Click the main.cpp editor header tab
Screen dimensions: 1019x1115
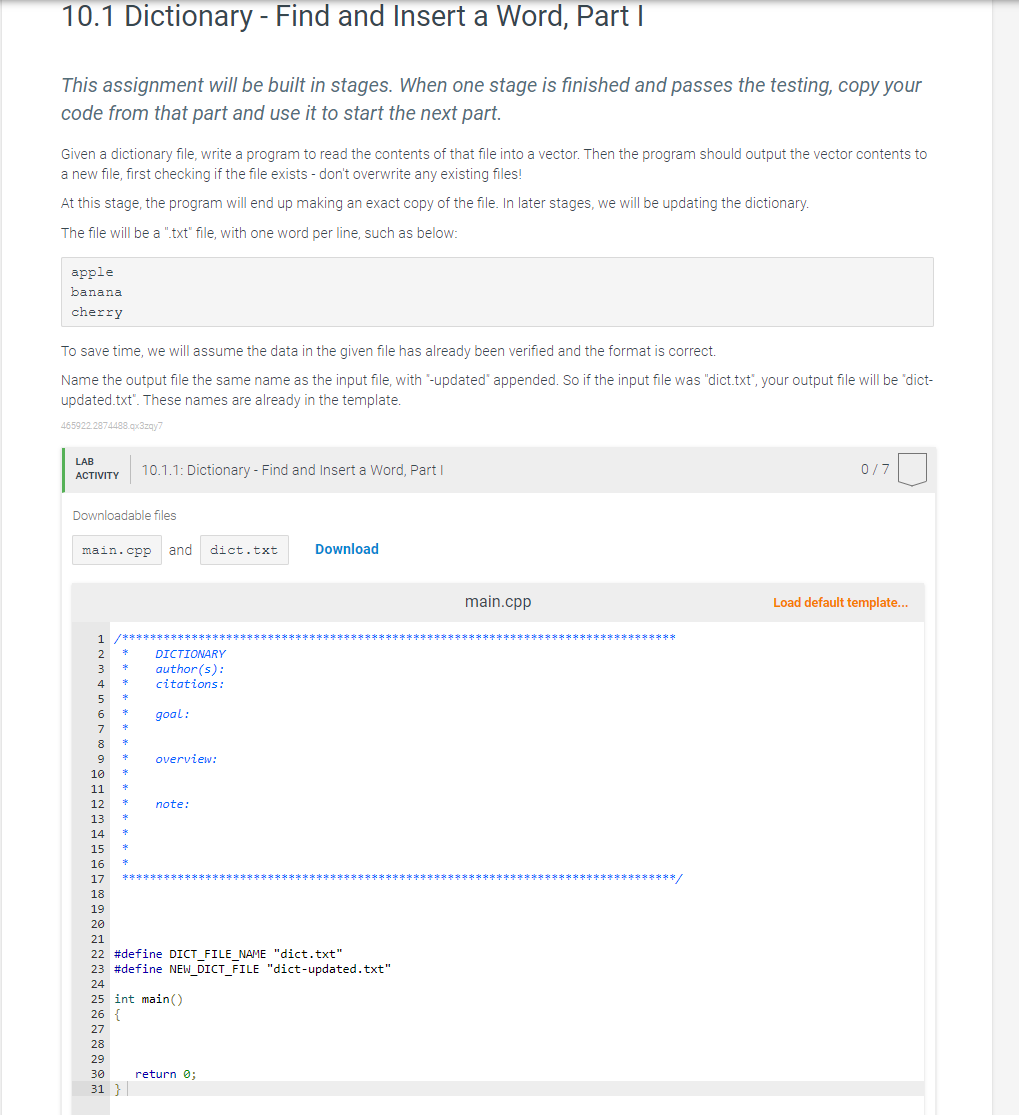coord(498,602)
